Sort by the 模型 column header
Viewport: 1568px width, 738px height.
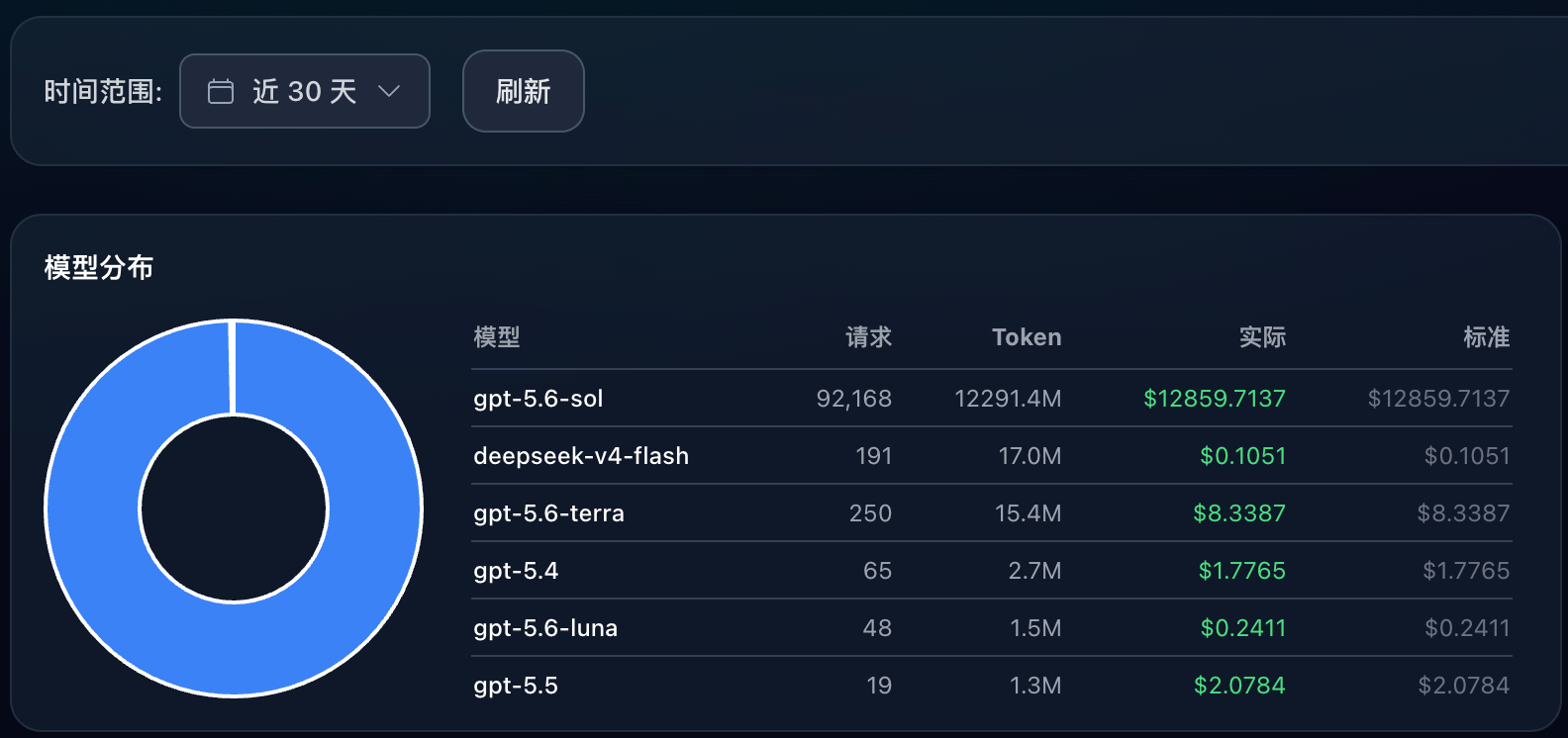[x=497, y=337]
